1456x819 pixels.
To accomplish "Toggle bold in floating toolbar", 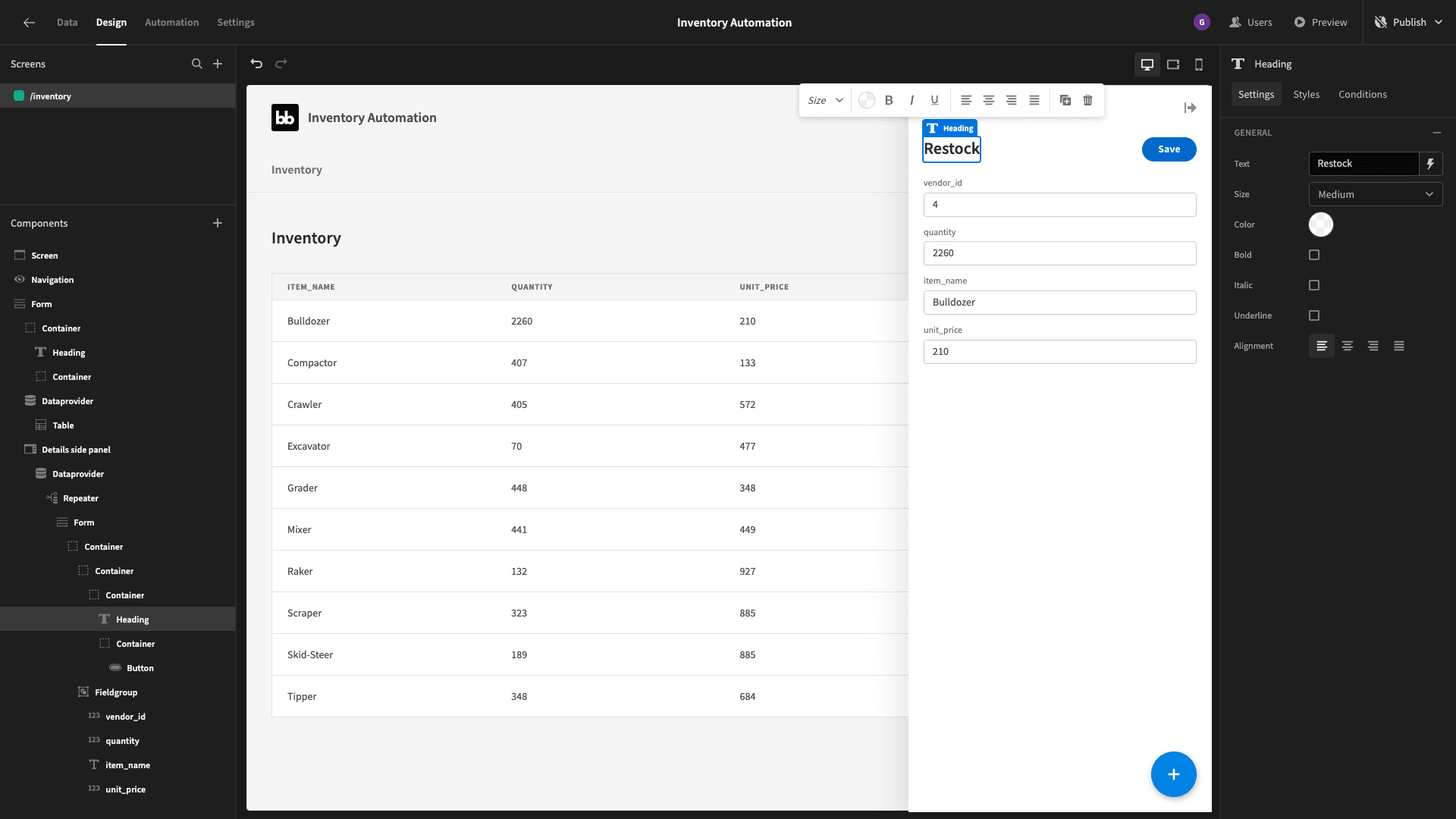I will coord(889,100).
